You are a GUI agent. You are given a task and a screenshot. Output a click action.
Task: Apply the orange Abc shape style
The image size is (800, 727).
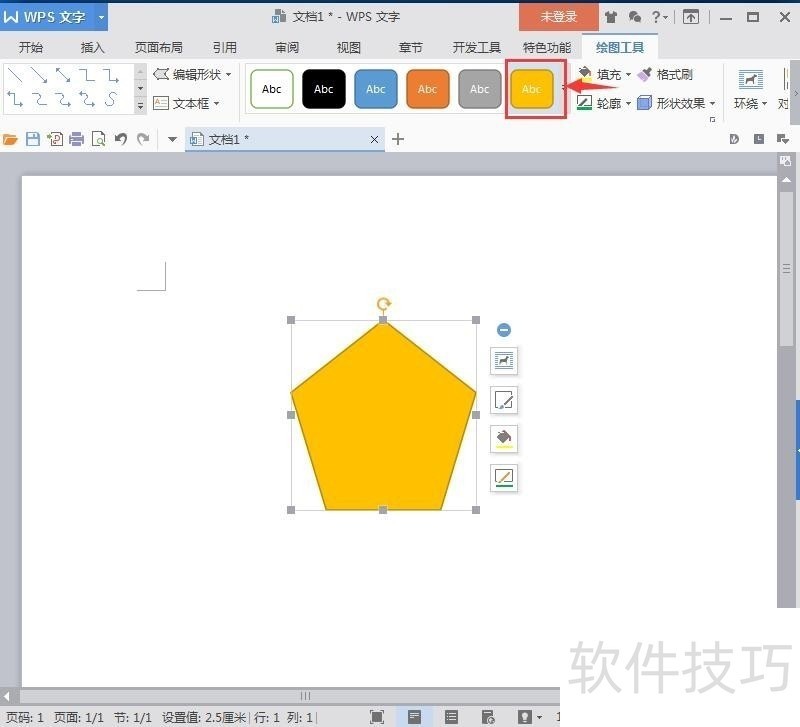(428, 89)
